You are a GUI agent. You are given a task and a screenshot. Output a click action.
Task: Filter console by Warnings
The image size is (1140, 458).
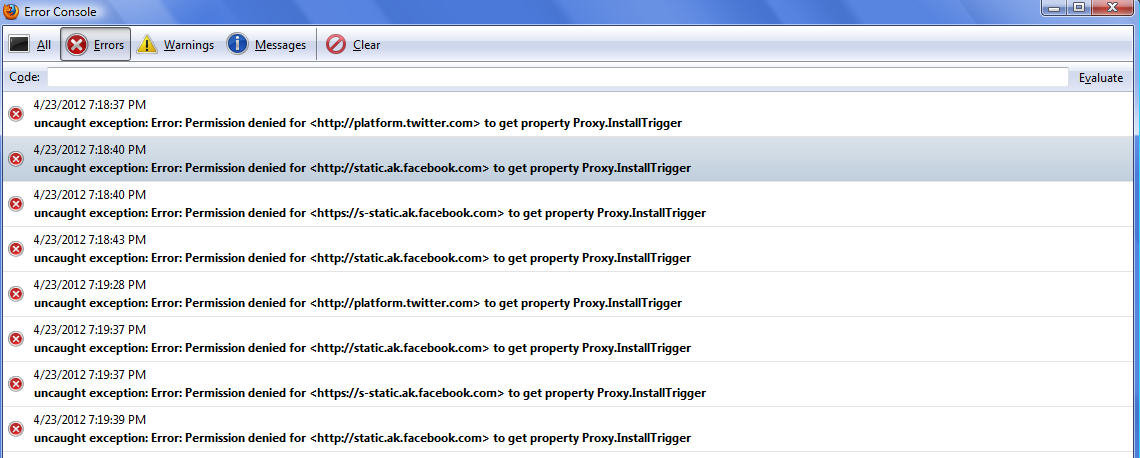175,44
